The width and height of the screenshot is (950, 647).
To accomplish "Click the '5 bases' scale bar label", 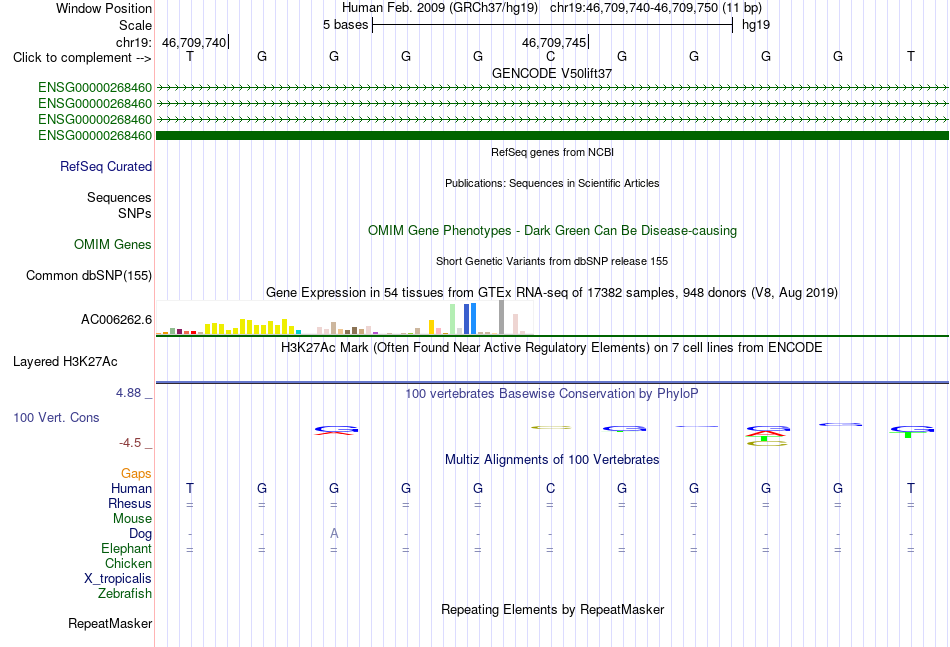I will (345, 25).
